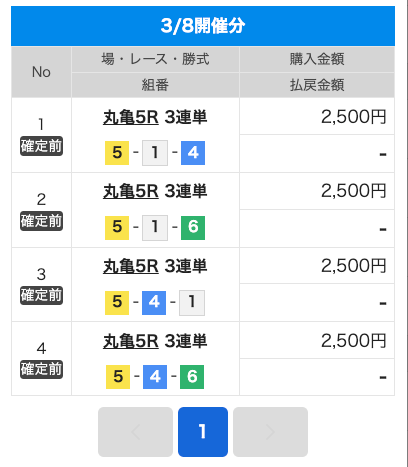Screen dimensions: 408x467
Task: Open the 丸亀5R link in row 1
Action: (131, 117)
